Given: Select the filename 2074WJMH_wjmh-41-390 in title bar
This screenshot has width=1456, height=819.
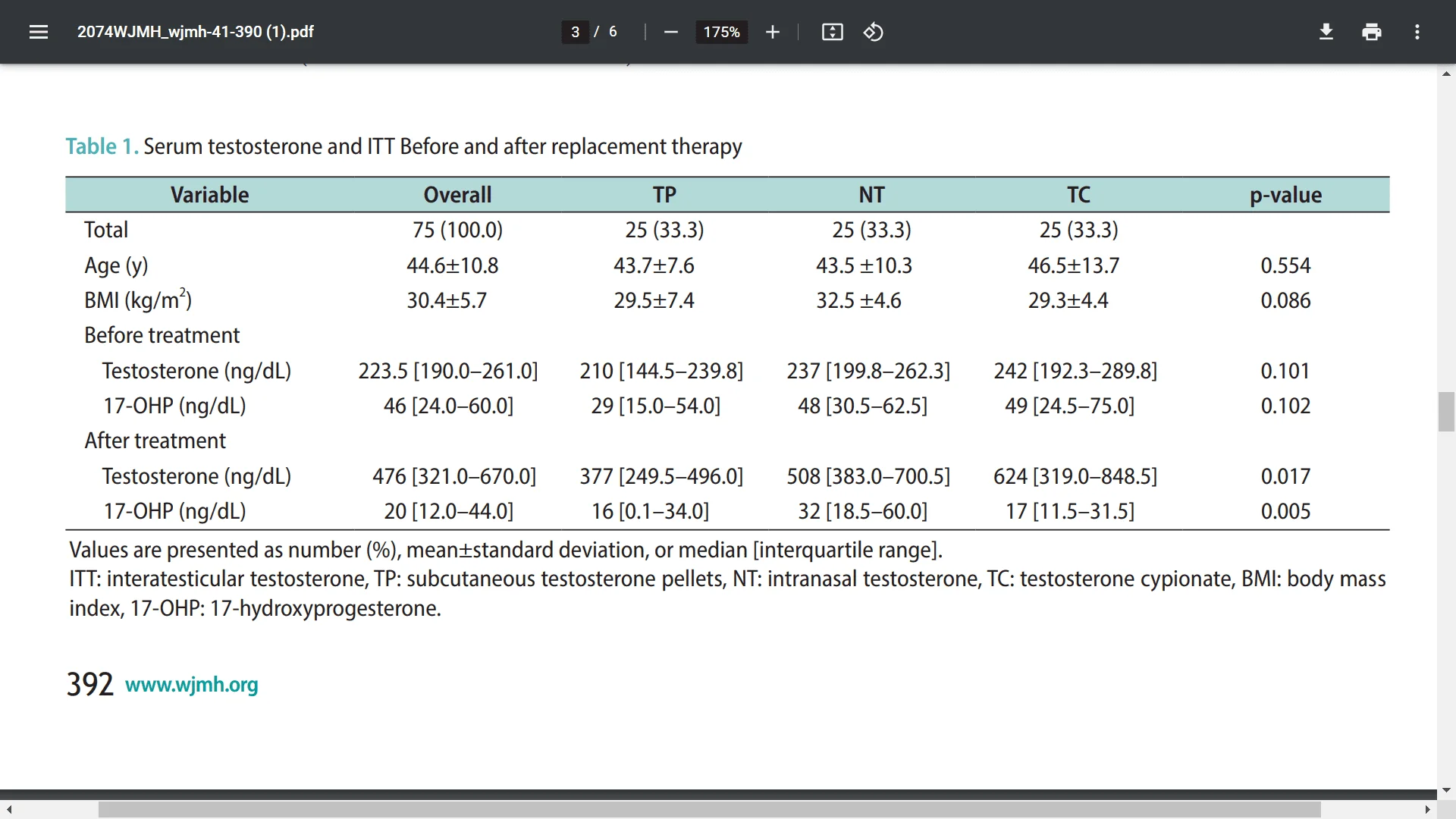Looking at the screenshot, I should pyautogui.click(x=196, y=32).
